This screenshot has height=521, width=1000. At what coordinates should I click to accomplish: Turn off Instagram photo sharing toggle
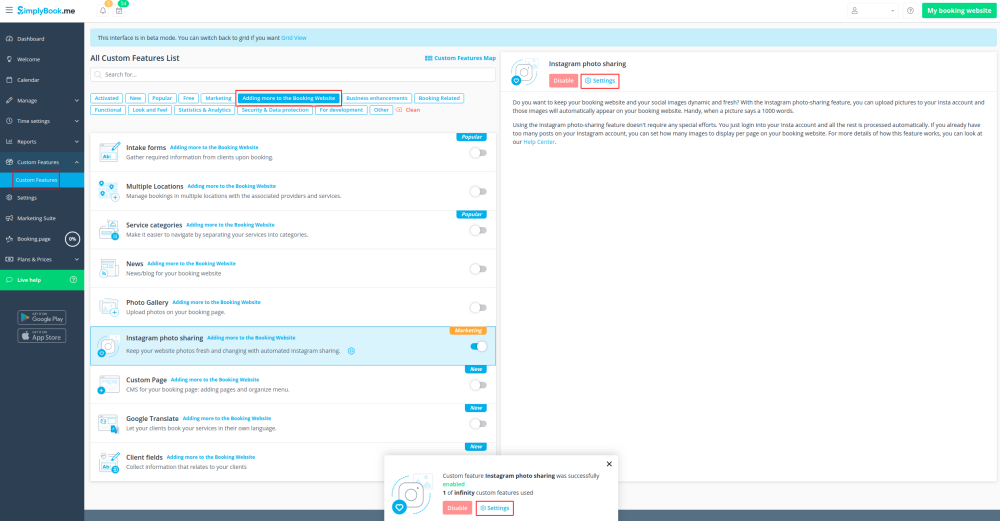click(x=478, y=346)
